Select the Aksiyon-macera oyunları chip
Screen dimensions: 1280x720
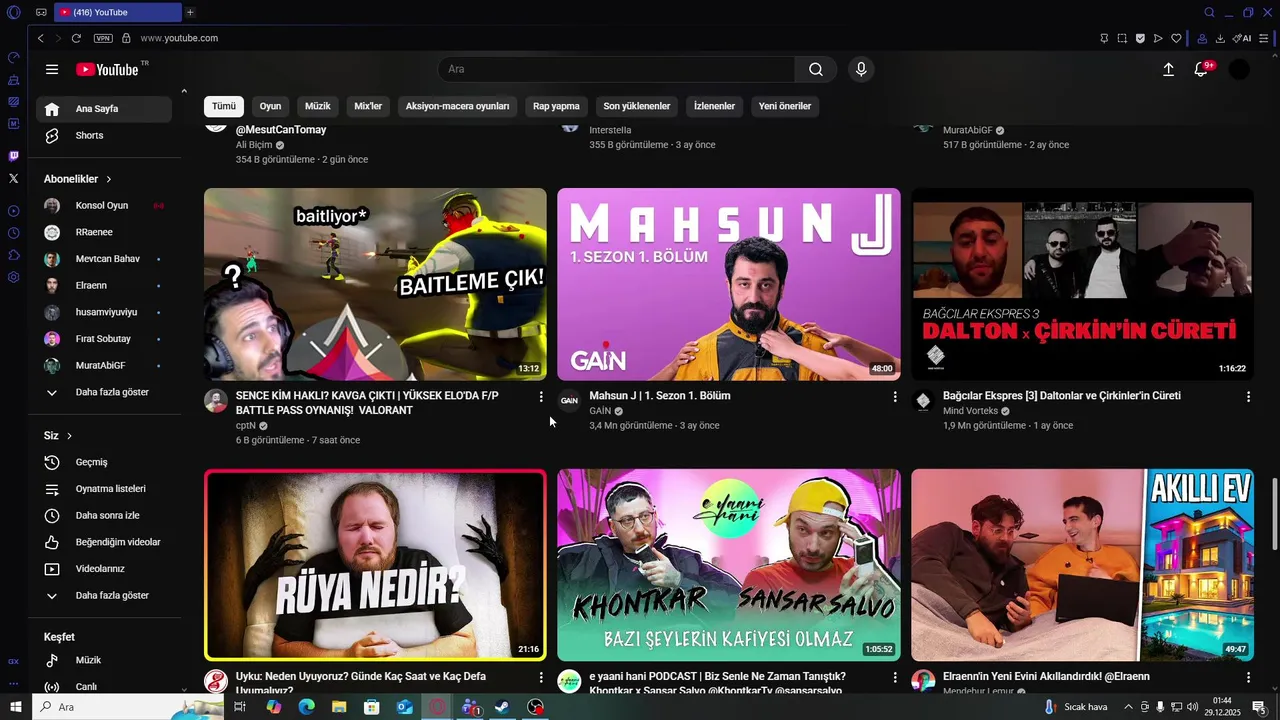tap(457, 106)
